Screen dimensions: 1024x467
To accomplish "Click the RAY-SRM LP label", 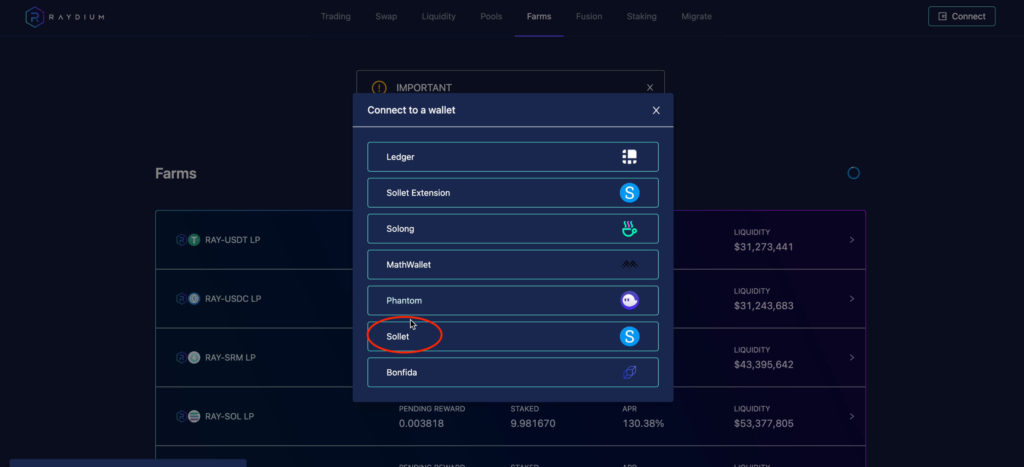I will pos(231,357).
